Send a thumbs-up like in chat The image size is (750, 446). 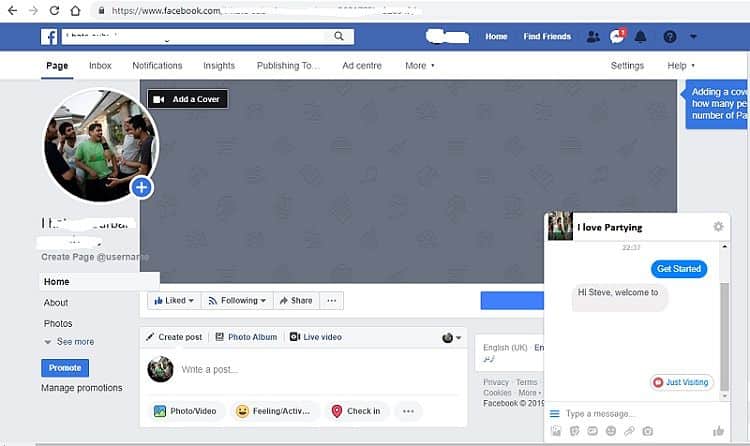tap(718, 431)
